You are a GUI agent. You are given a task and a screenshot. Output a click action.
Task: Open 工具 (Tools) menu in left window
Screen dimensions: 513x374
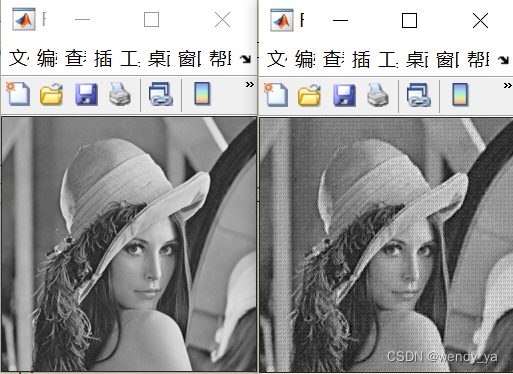tap(130, 58)
